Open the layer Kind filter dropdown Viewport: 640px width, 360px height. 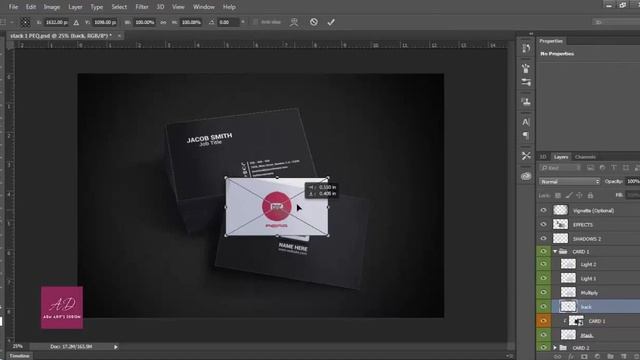pos(560,168)
